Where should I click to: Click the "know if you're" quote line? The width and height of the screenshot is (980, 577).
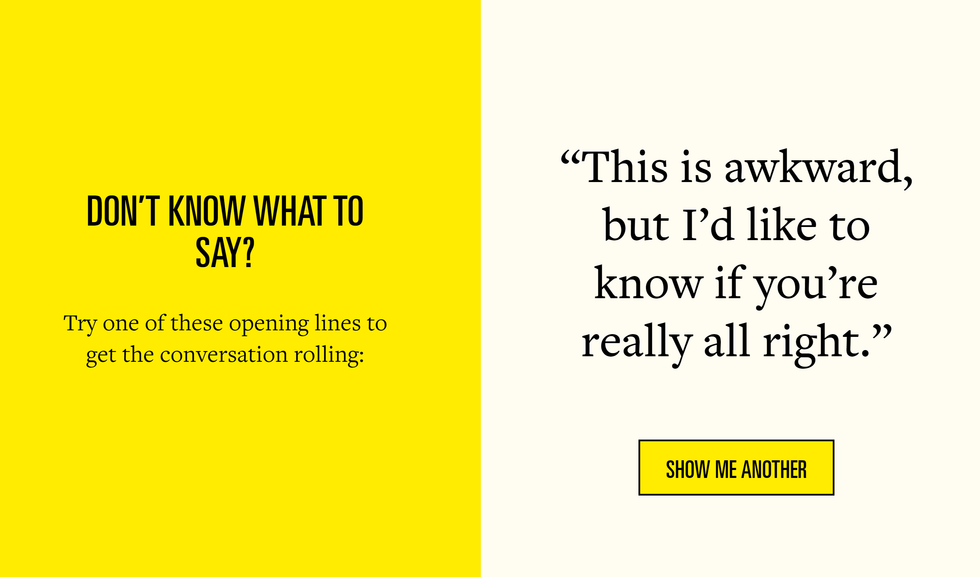[736, 284]
